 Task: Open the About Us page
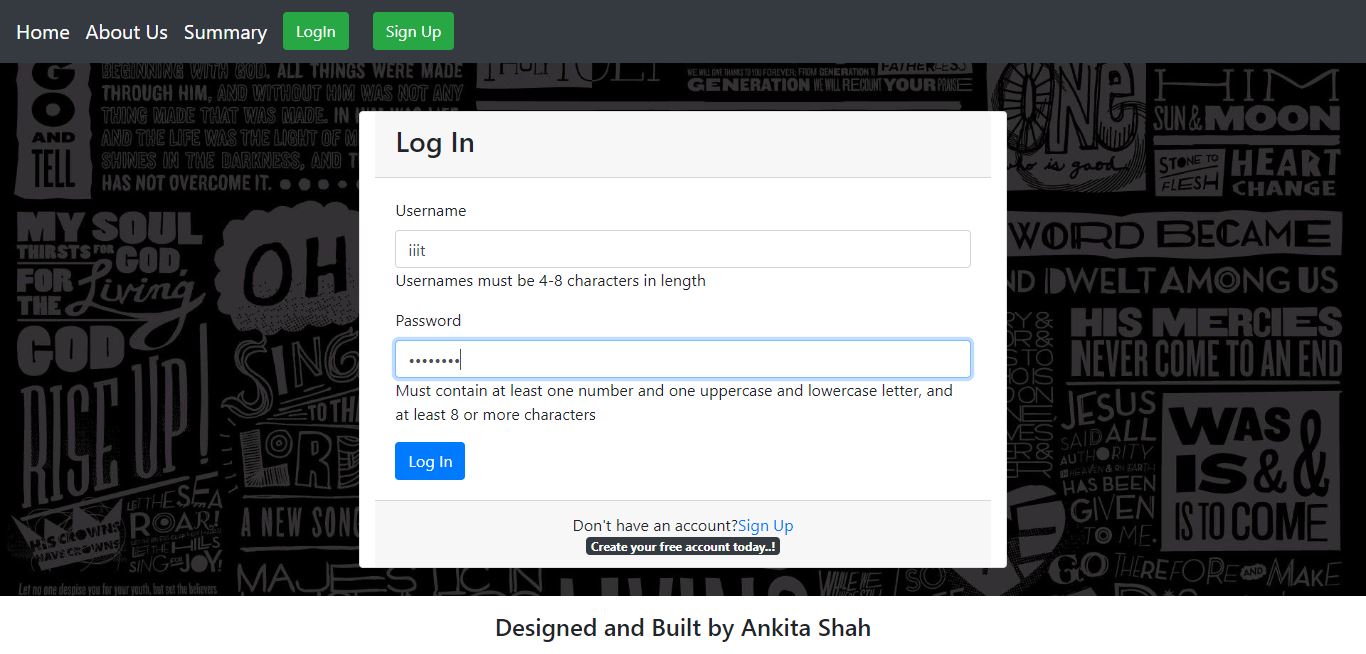[126, 32]
